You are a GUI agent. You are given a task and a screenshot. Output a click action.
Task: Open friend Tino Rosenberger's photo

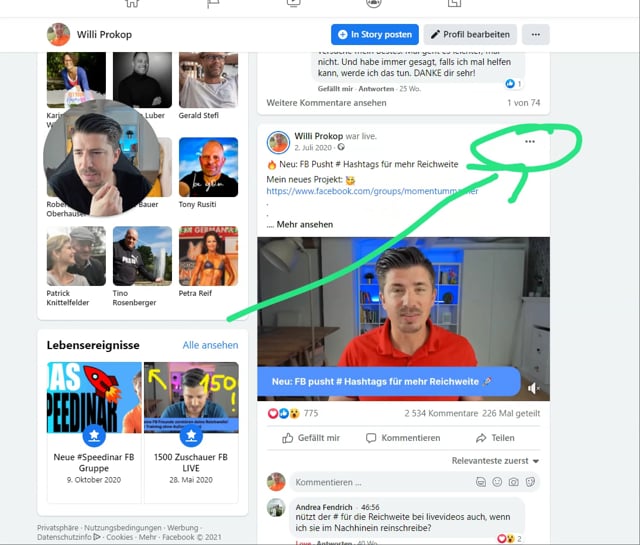coord(142,256)
